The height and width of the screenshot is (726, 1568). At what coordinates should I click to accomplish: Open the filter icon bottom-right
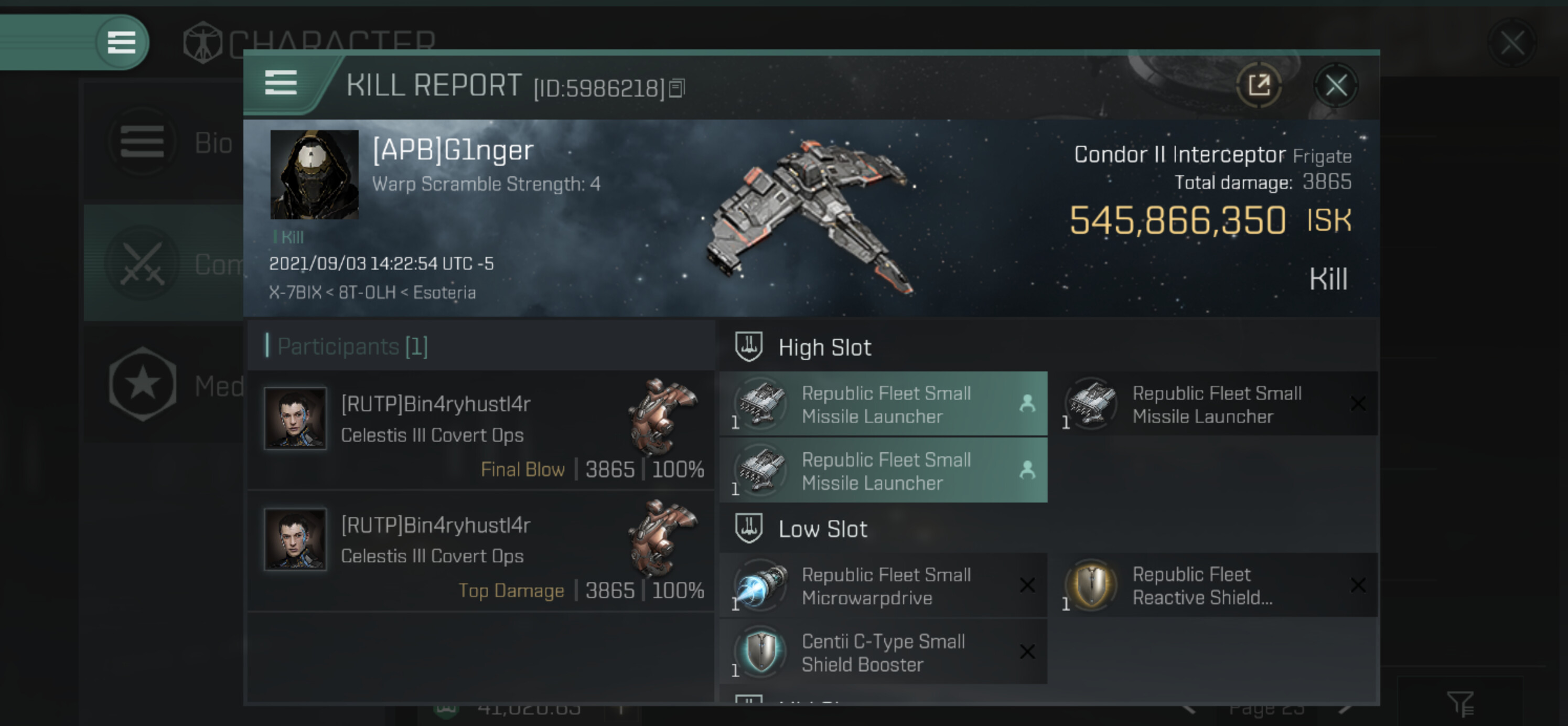coord(1460,703)
